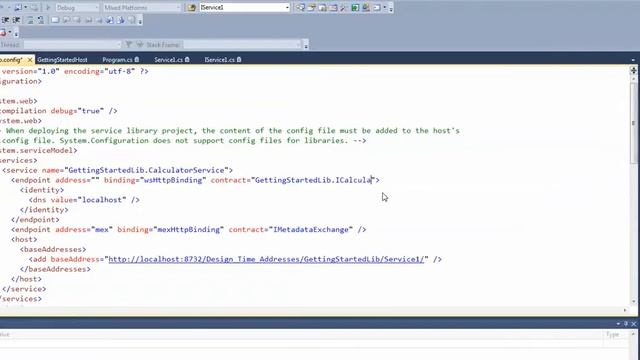Click the lock icon on Program.cs tab
Viewport: 640px width, 360px height.
137,60
